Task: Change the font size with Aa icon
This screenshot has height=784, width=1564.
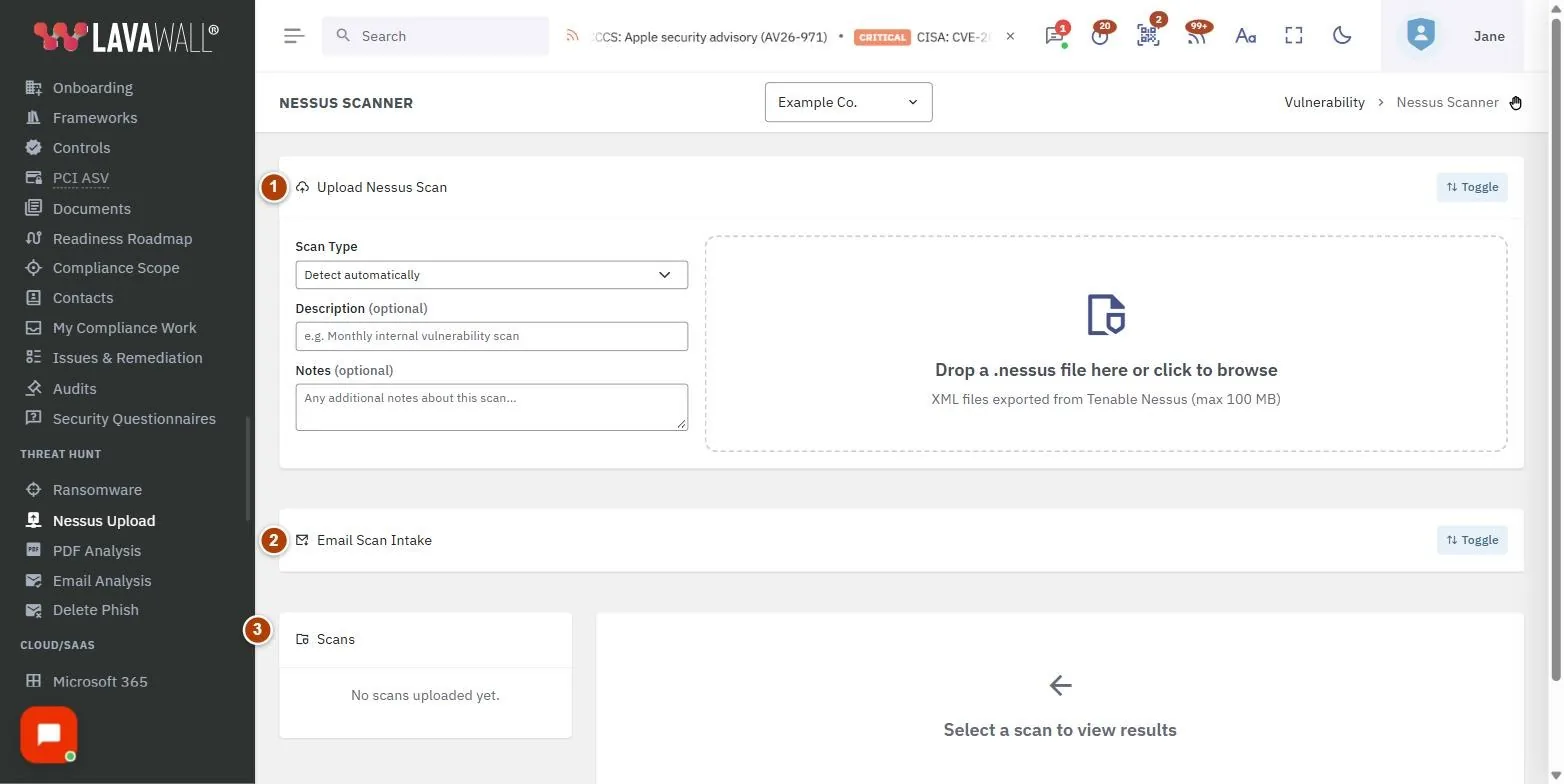Action: point(1245,36)
